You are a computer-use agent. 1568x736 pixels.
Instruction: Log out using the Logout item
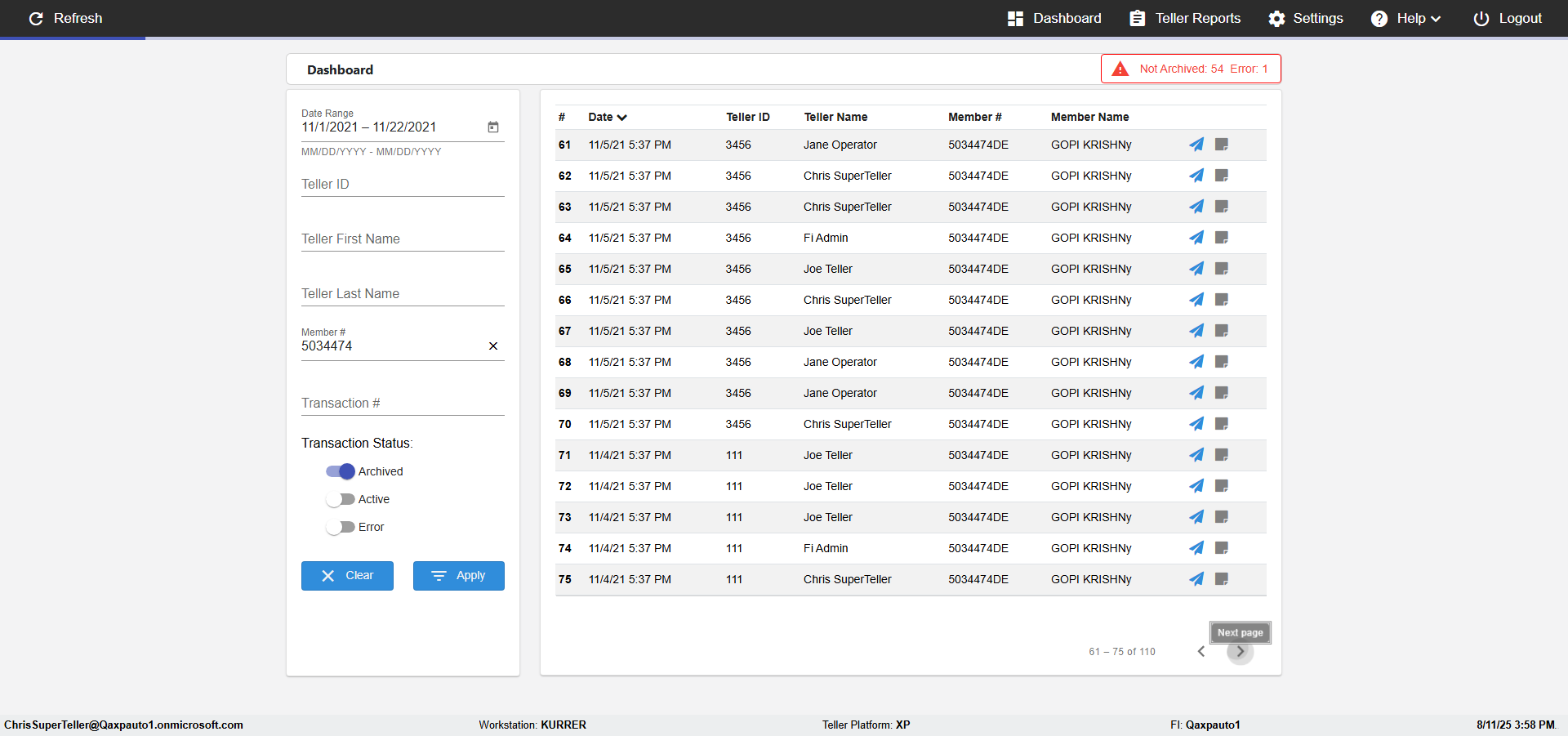[x=1508, y=18]
